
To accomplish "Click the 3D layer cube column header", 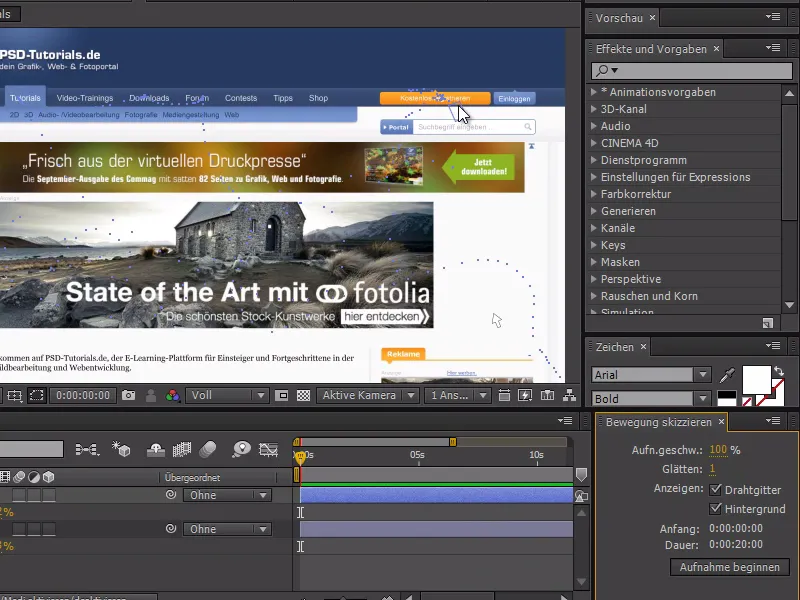I will (x=48, y=477).
